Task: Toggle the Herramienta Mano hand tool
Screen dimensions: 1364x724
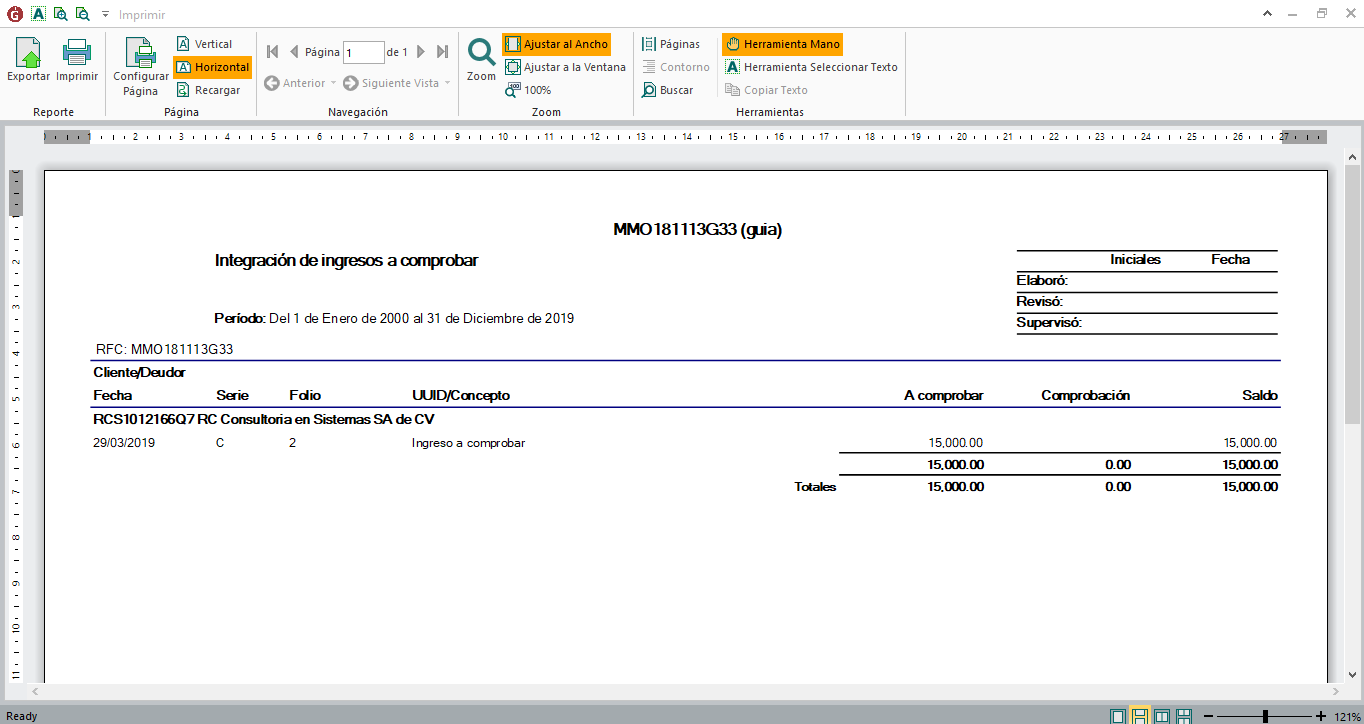Action: click(x=782, y=44)
